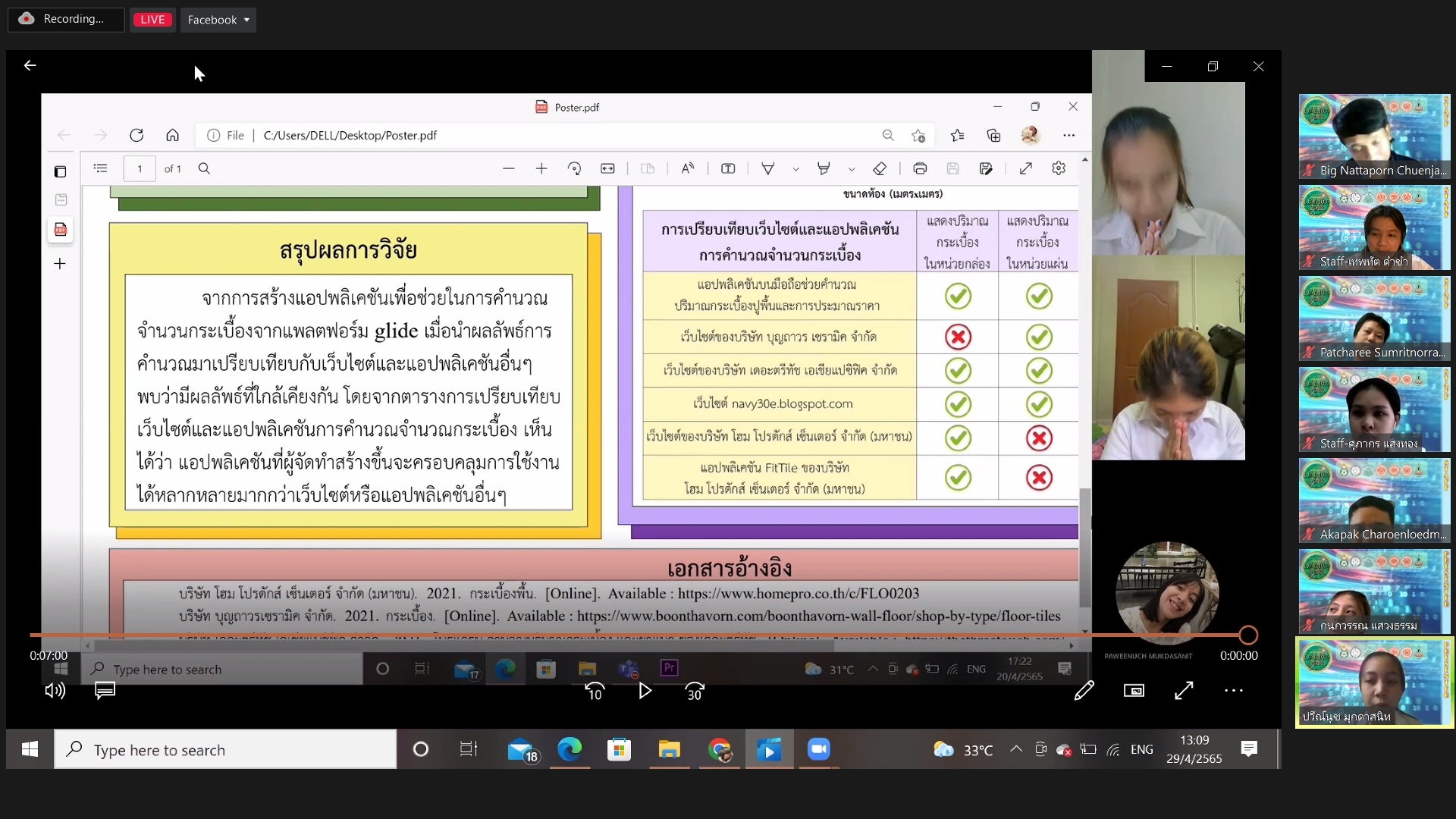Skip forward 30 seconds in the video

tap(695, 691)
